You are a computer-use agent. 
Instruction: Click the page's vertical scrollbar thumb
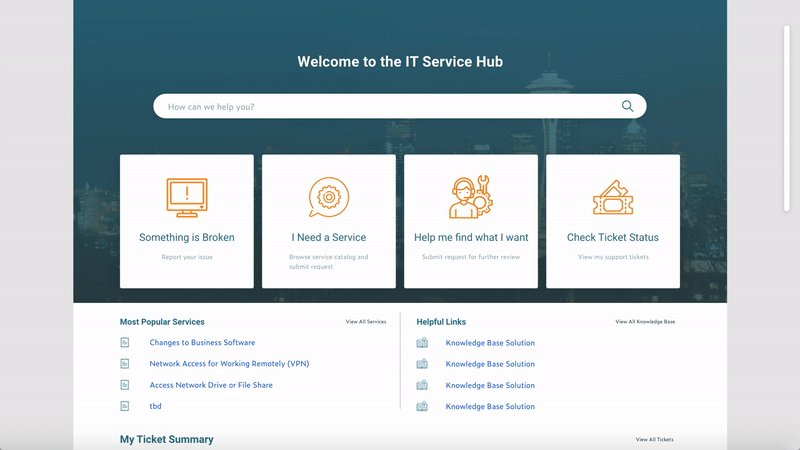point(787,118)
